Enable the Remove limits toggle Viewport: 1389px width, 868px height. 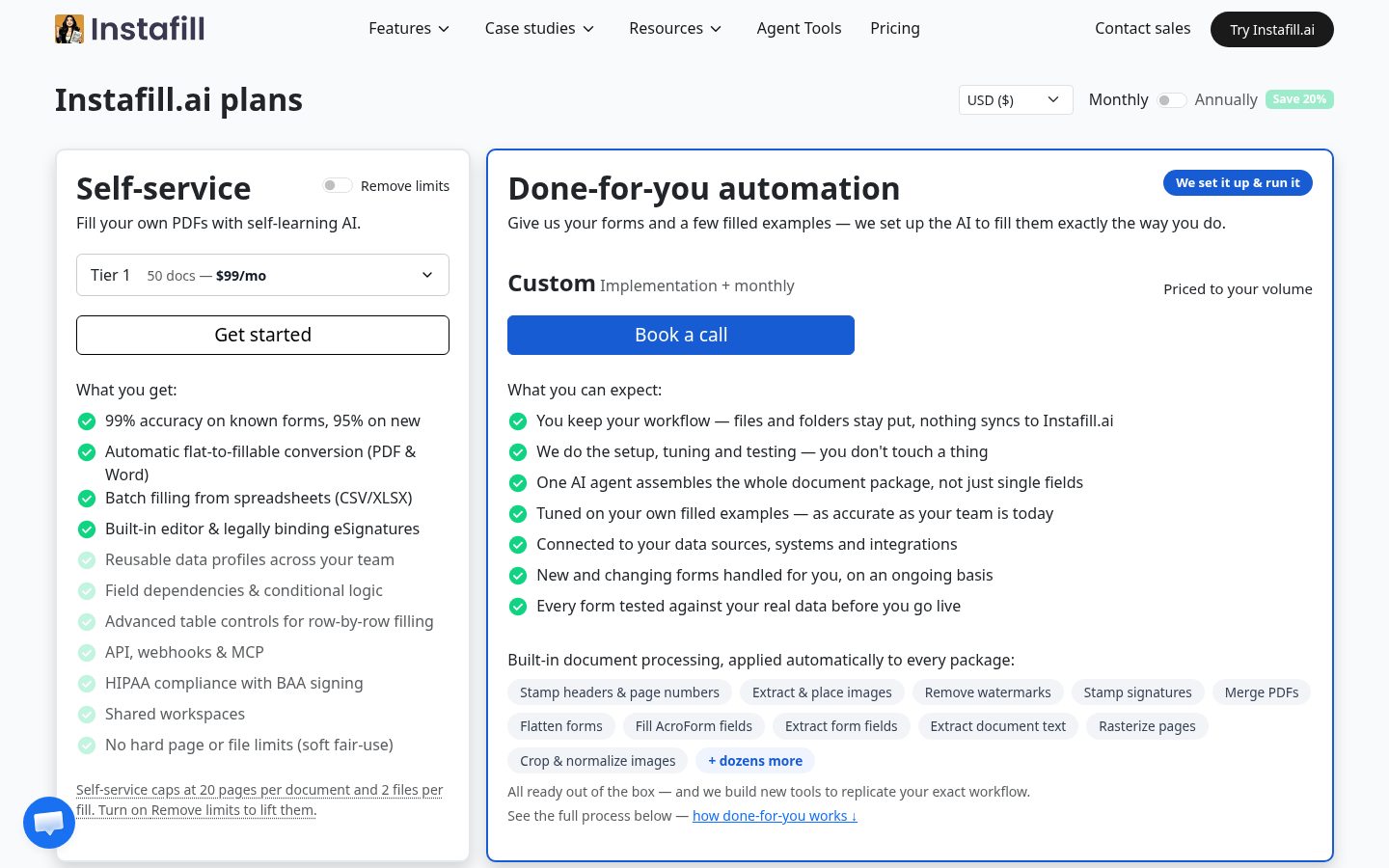coord(337,185)
